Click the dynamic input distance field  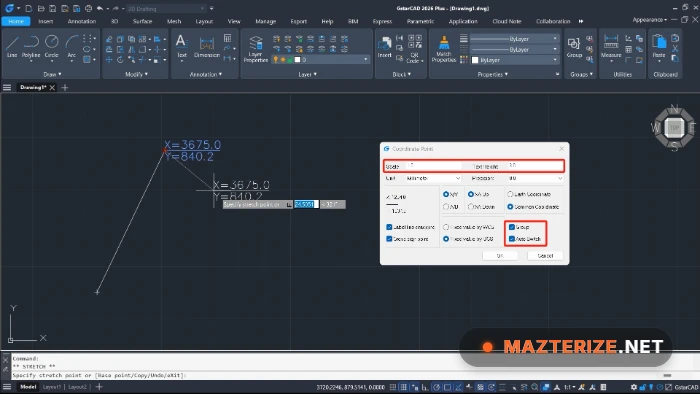[306, 204]
